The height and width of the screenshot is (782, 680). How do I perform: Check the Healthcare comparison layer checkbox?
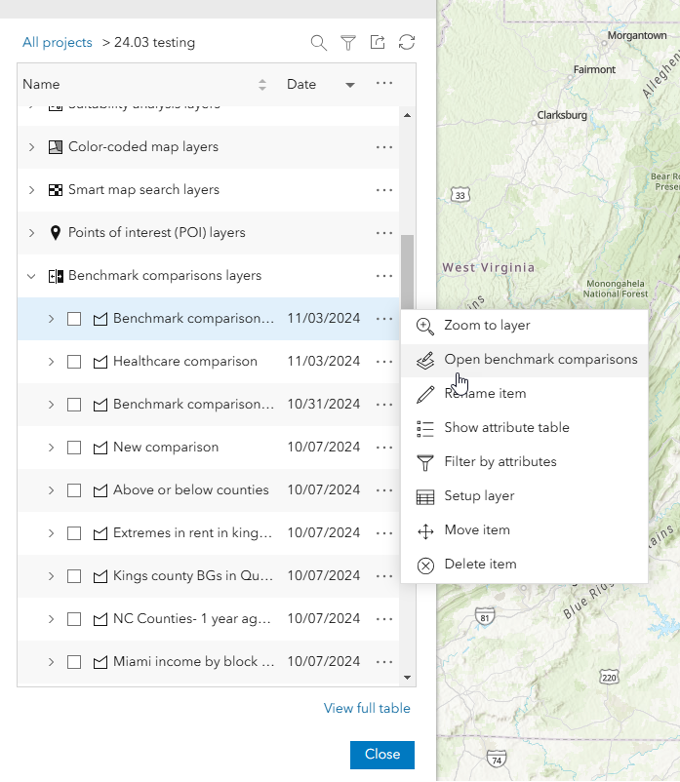point(74,362)
